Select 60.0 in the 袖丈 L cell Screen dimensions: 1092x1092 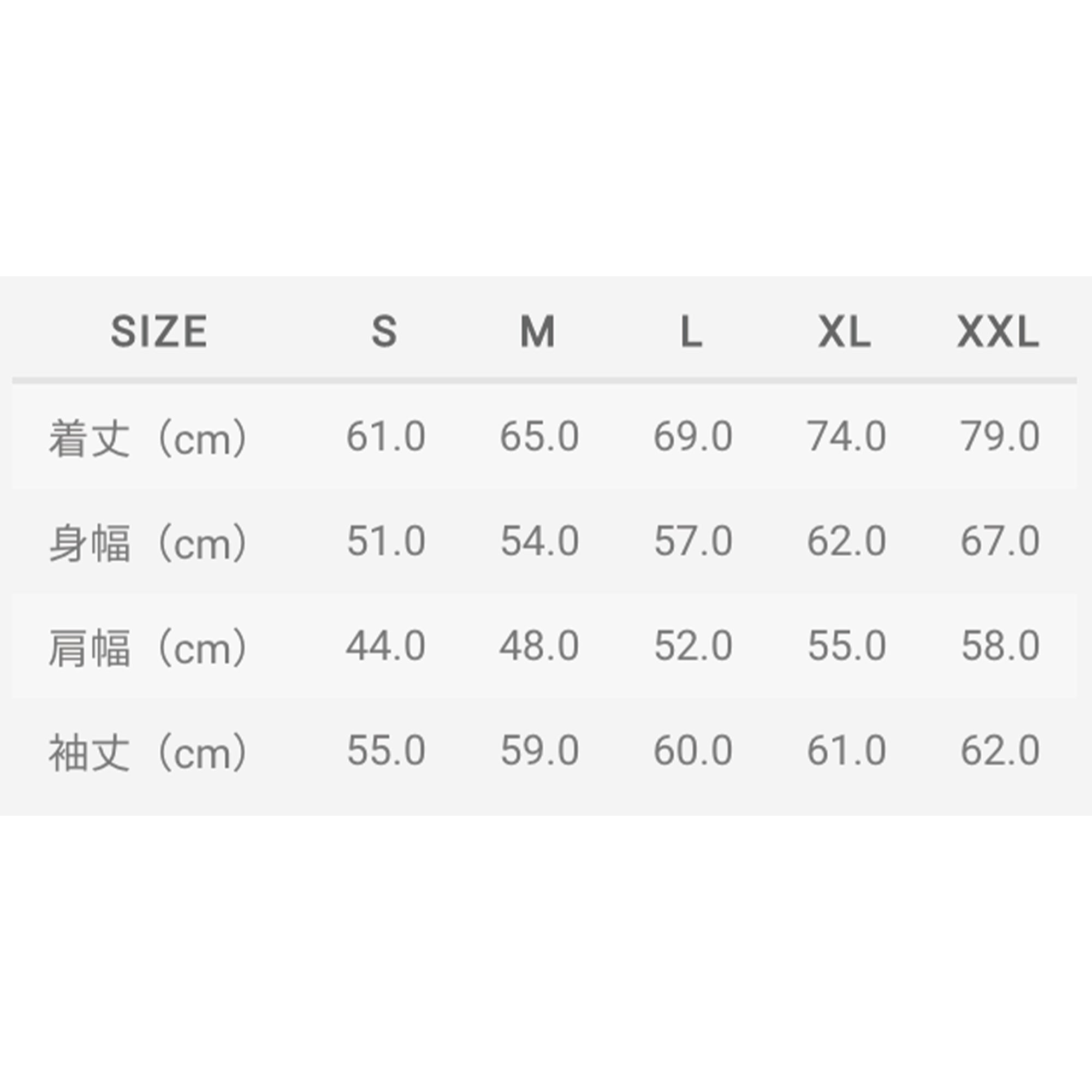[x=693, y=751]
